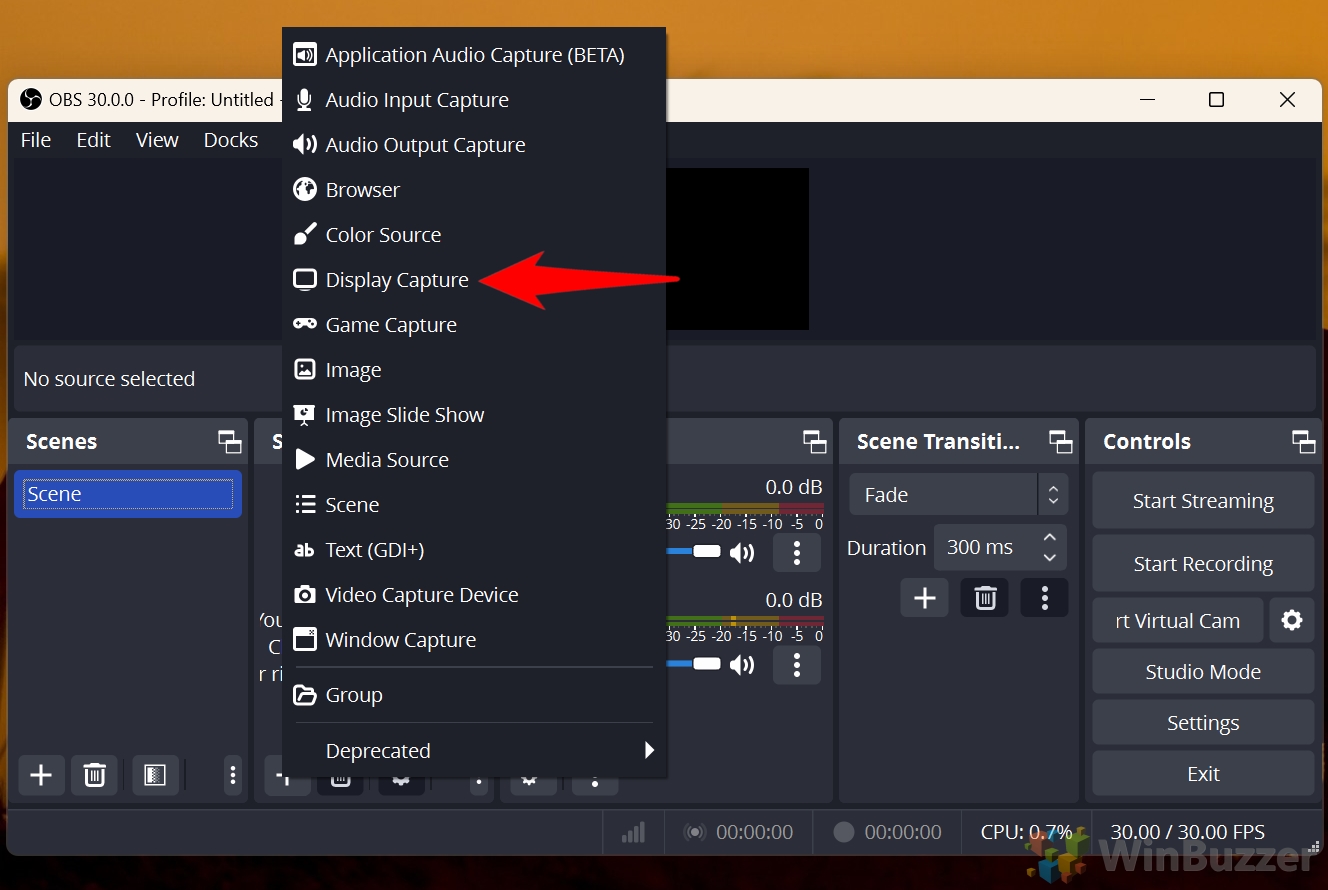Enable Studio Mode
Image resolution: width=1328 pixels, height=890 pixels.
[1203, 672]
